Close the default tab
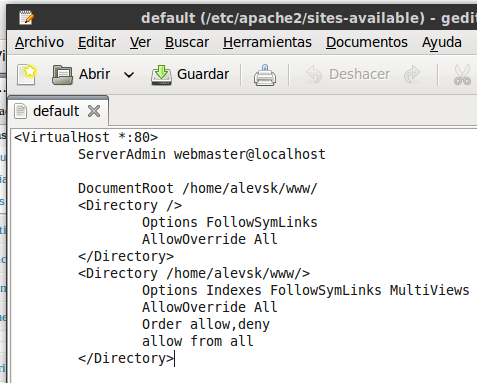Screen dimensions: 477x383 pos(94,111)
